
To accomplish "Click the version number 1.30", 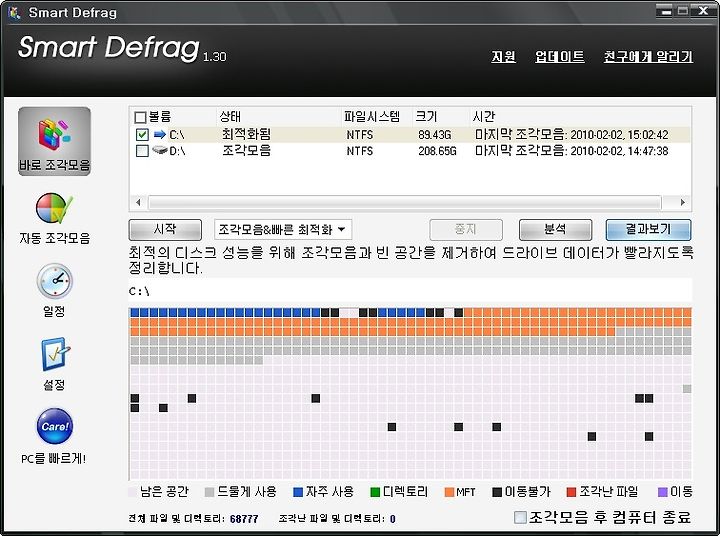I will pos(214,56).
